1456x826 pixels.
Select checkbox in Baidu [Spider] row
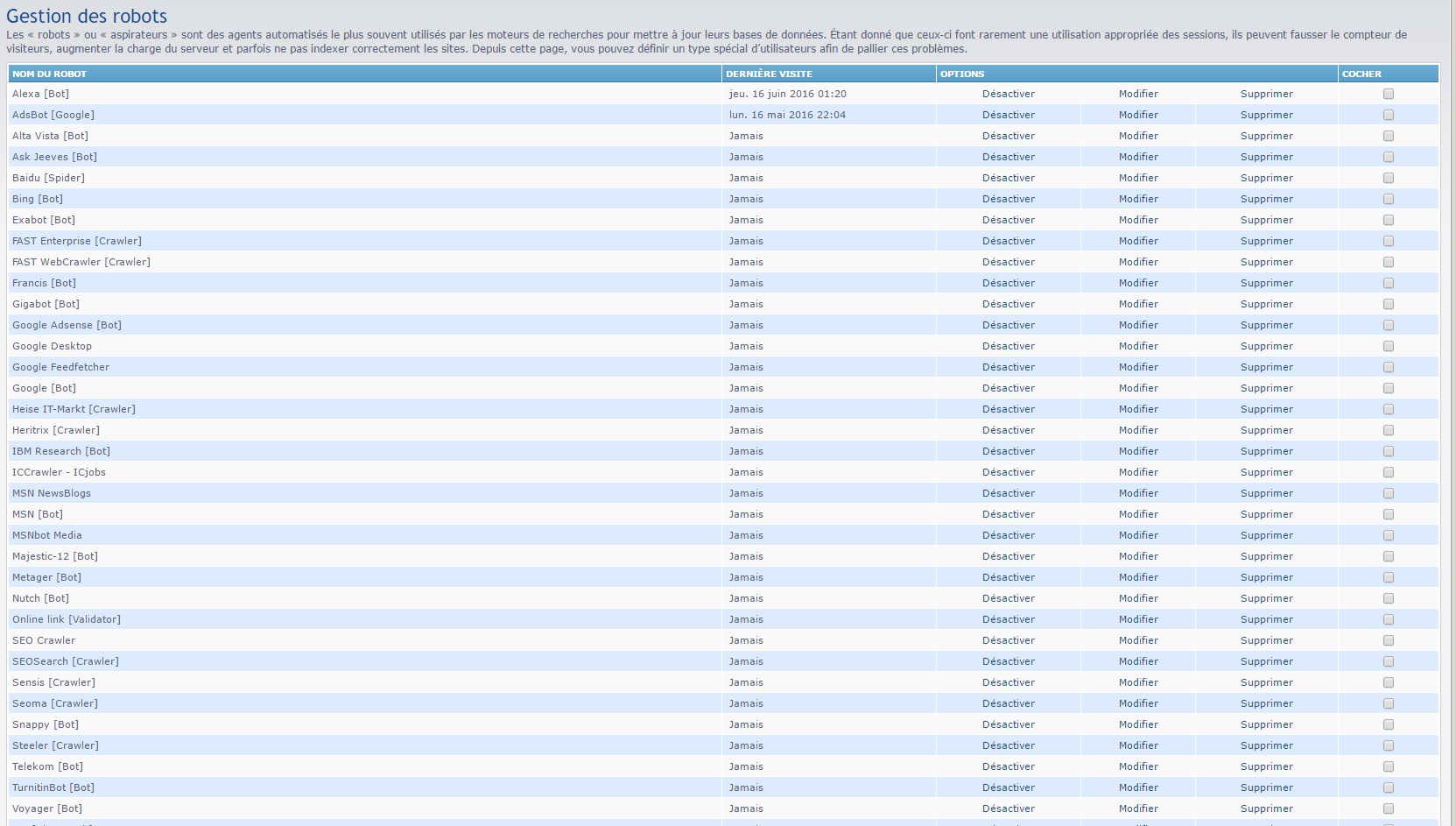point(1389,178)
